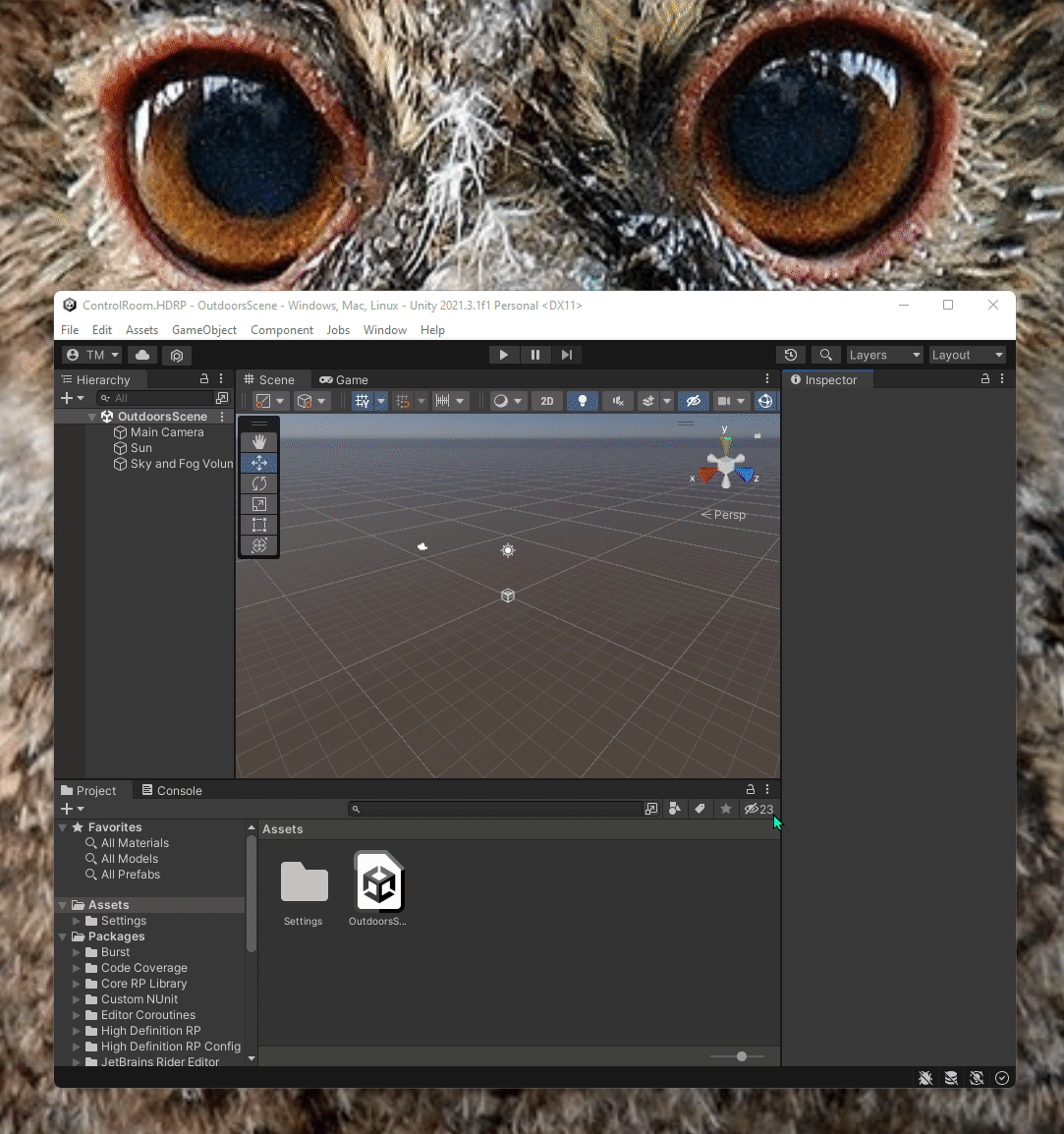Screen dimensions: 1064x1134
Task: Toggle scene visibility in the Scene toolbar
Action: click(x=693, y=401)
